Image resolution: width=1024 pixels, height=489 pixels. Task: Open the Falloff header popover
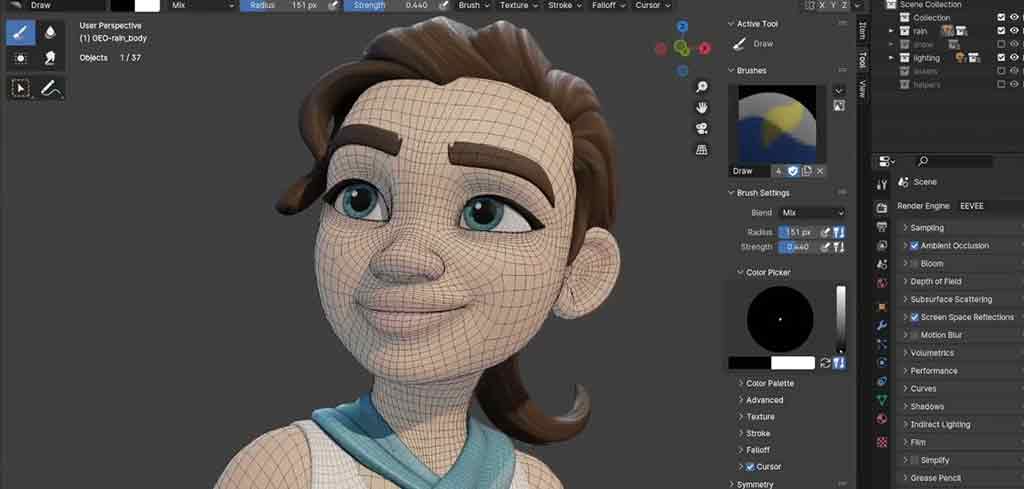point(606,5)
